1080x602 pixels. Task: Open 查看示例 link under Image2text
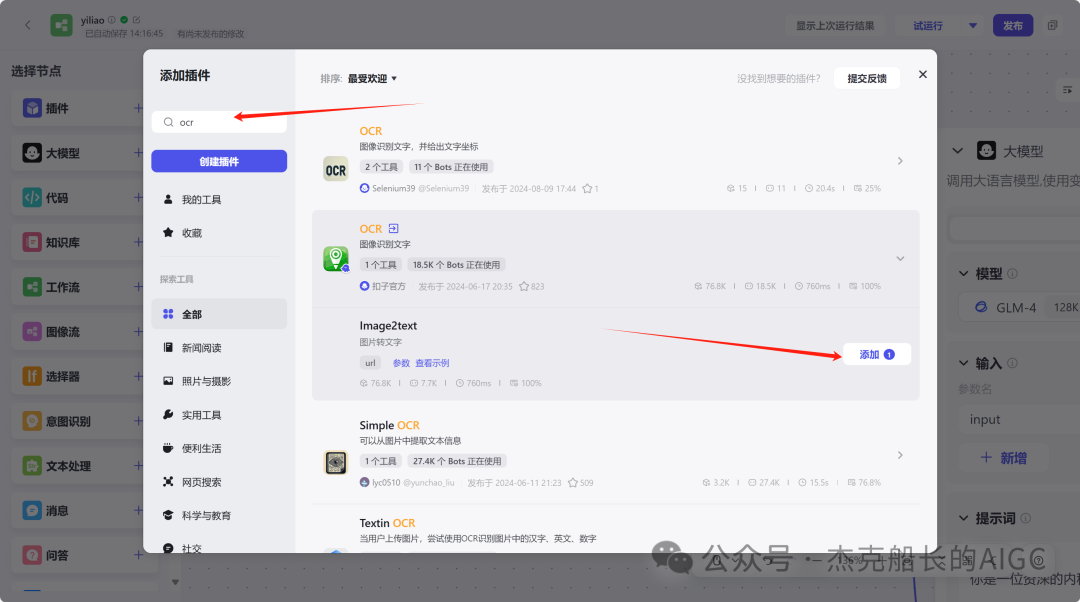(432, 363)
